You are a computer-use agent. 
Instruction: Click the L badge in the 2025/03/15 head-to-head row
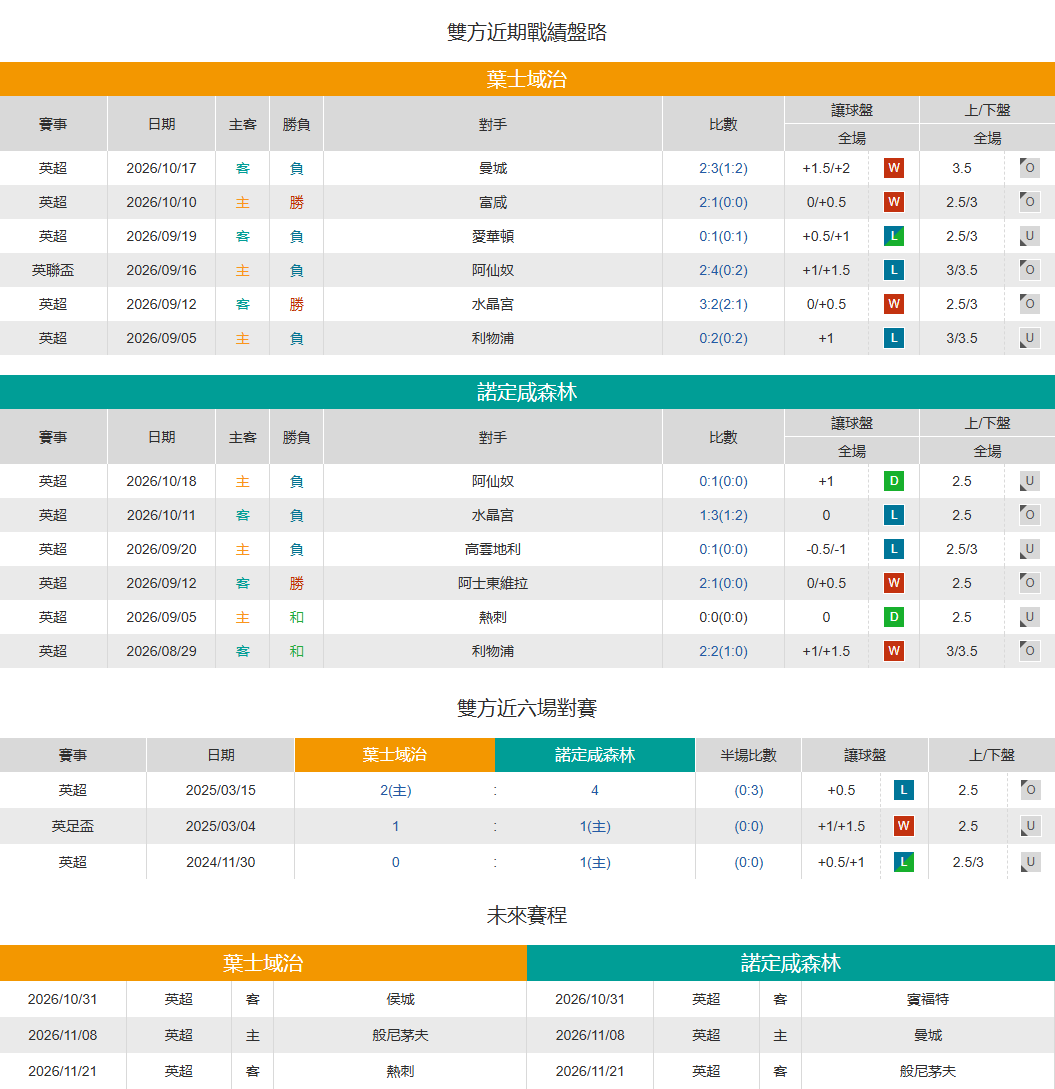(903, 790)
